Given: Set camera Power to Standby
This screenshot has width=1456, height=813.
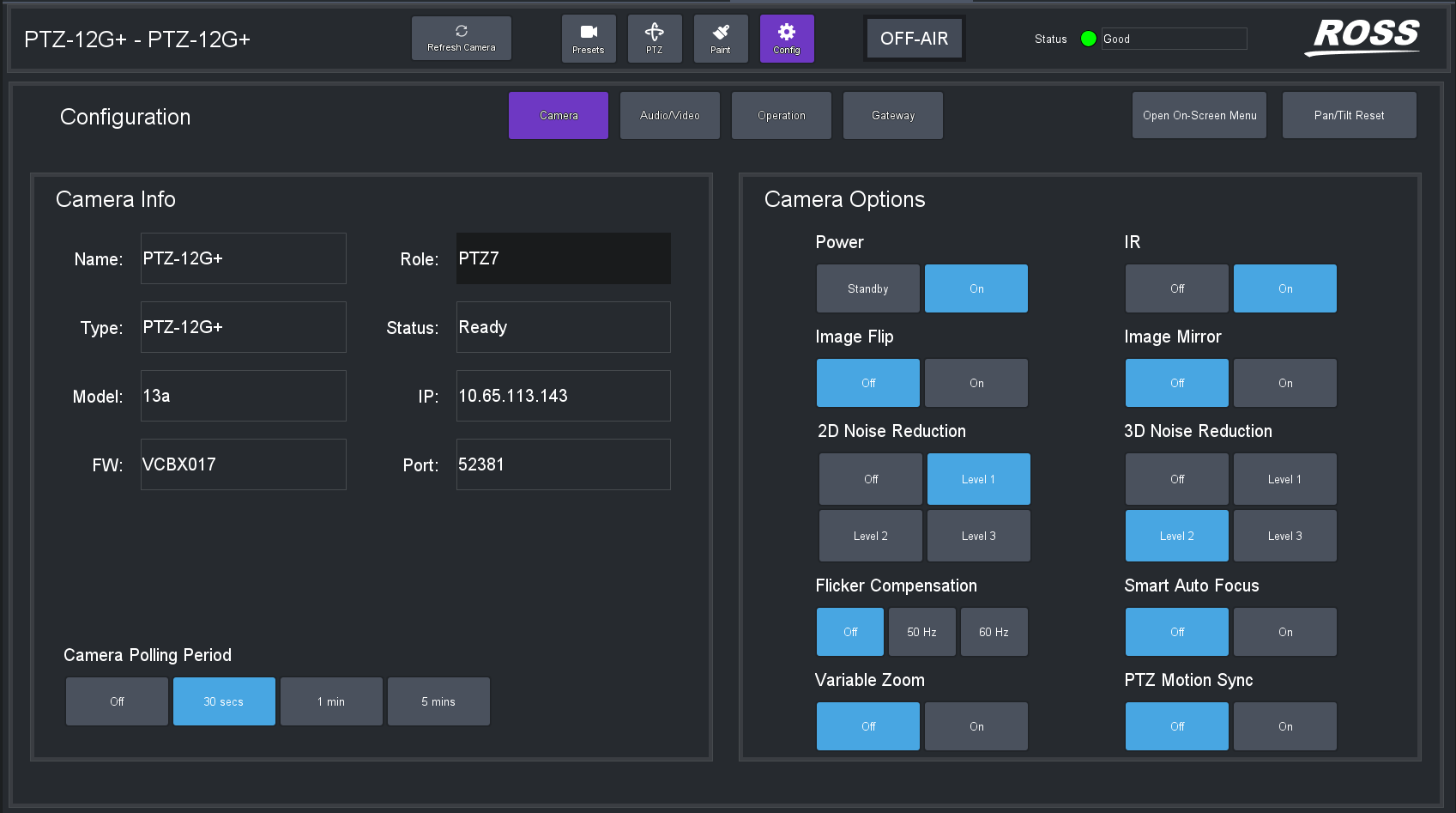Looking at the screenshot, I should tap(867, 288).
